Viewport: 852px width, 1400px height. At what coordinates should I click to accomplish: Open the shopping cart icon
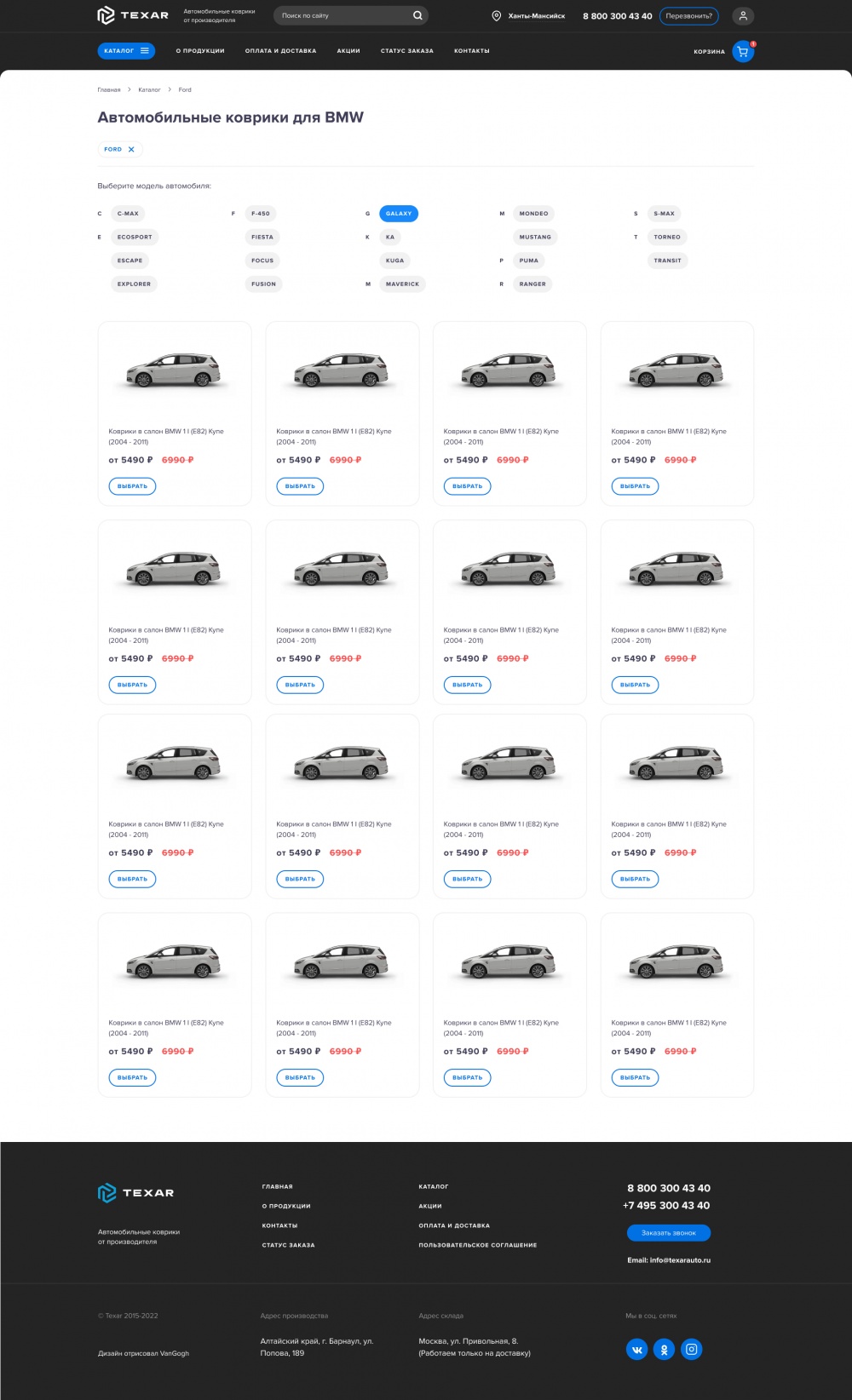point(743,52)
